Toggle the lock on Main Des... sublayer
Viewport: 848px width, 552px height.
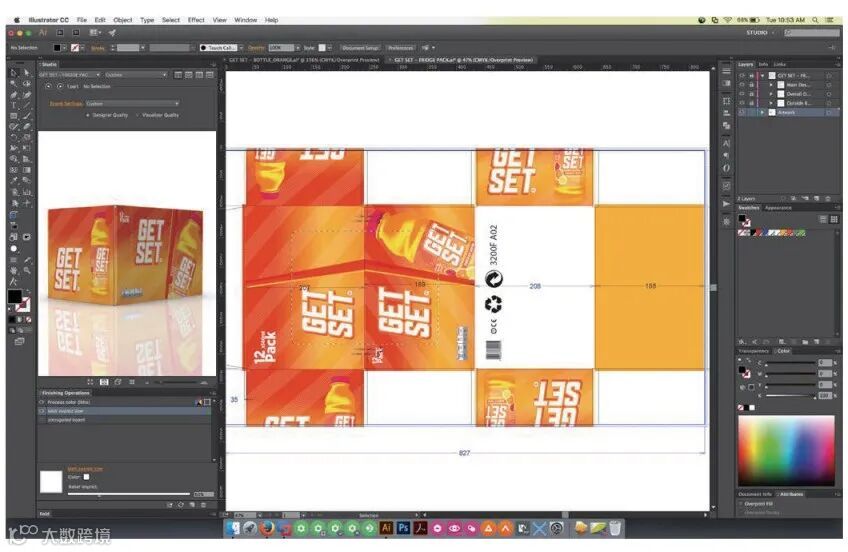coord(751,85)
